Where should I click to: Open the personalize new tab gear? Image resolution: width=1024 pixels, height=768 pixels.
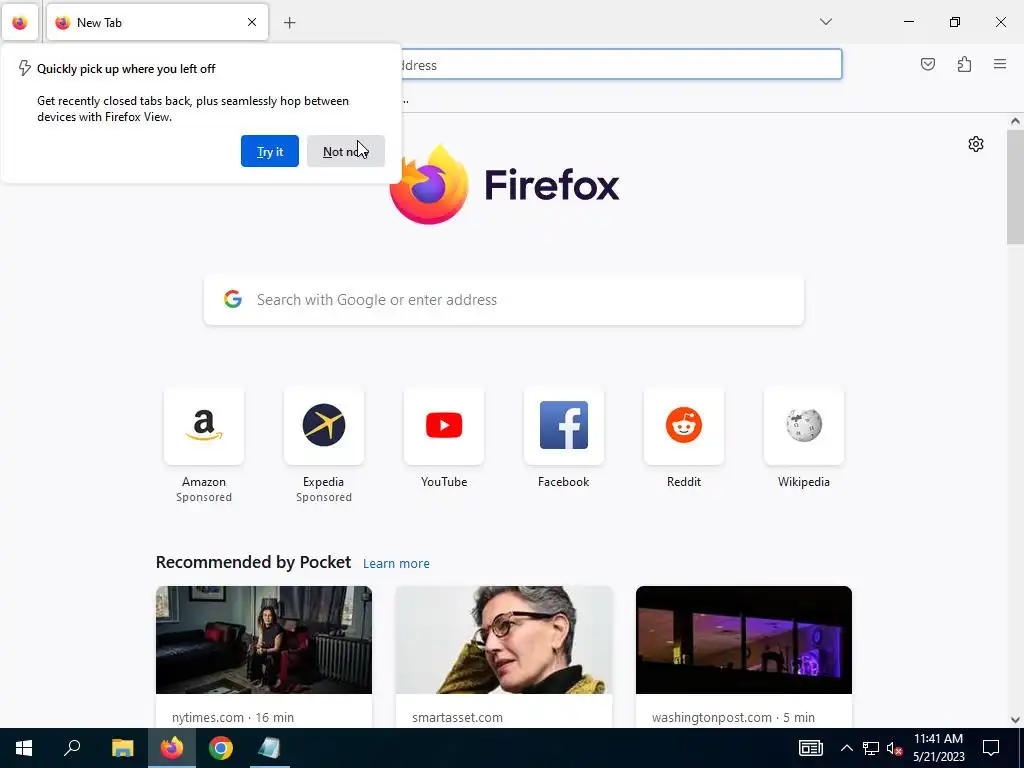[976, 144]
